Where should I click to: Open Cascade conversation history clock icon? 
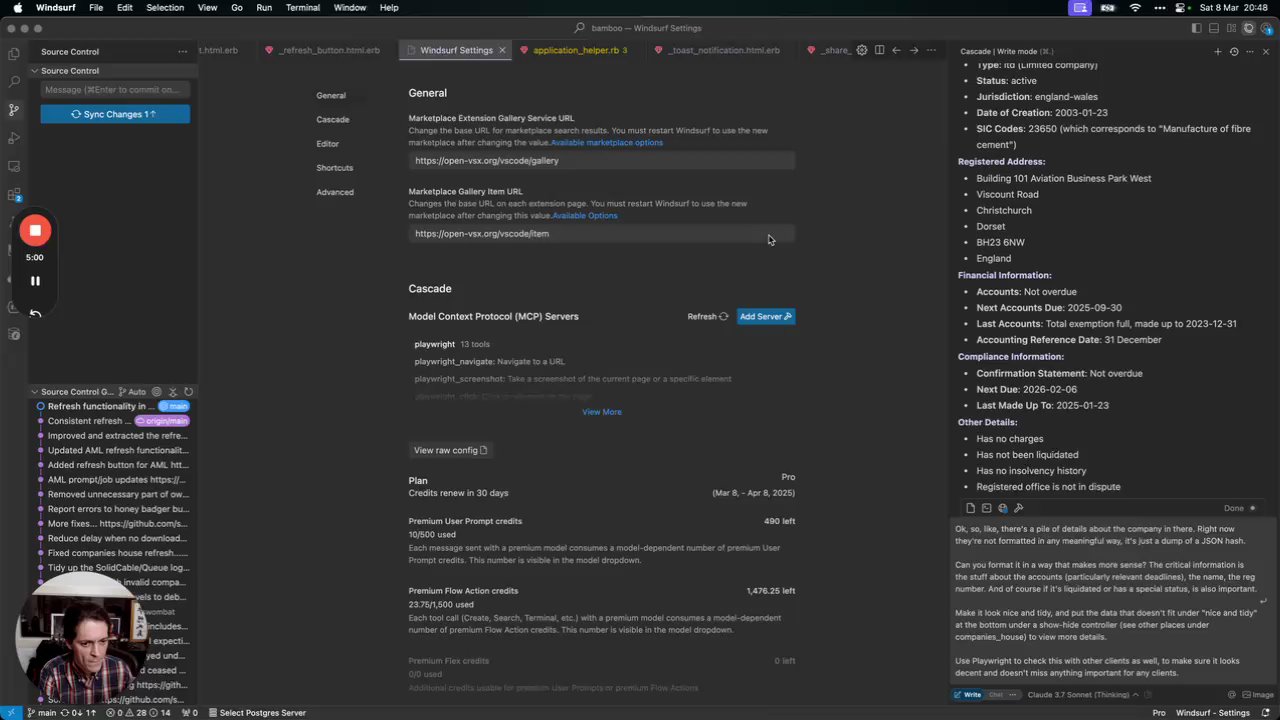click(x=1234, y=51)
